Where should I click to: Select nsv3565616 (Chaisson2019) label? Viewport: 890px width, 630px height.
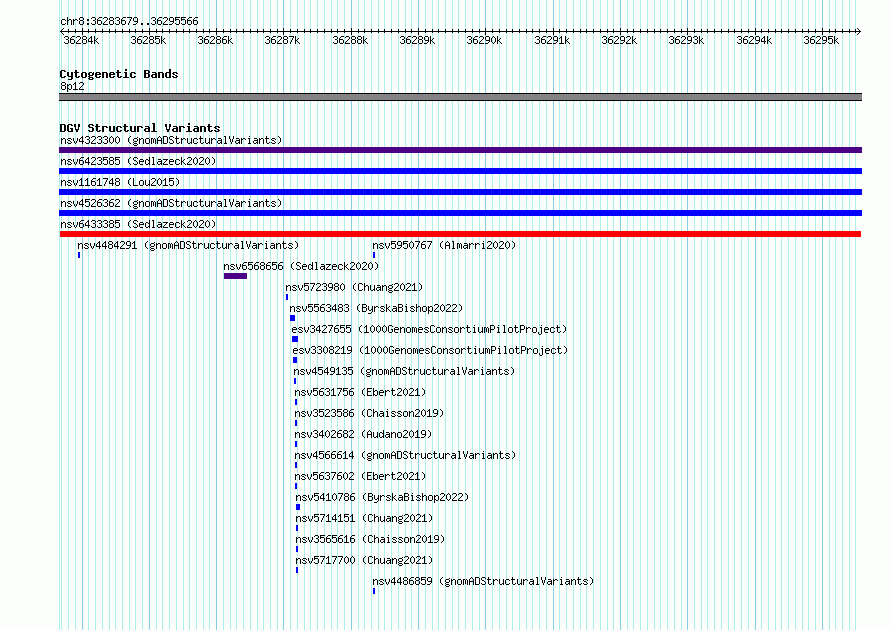[x=370, y=539]
